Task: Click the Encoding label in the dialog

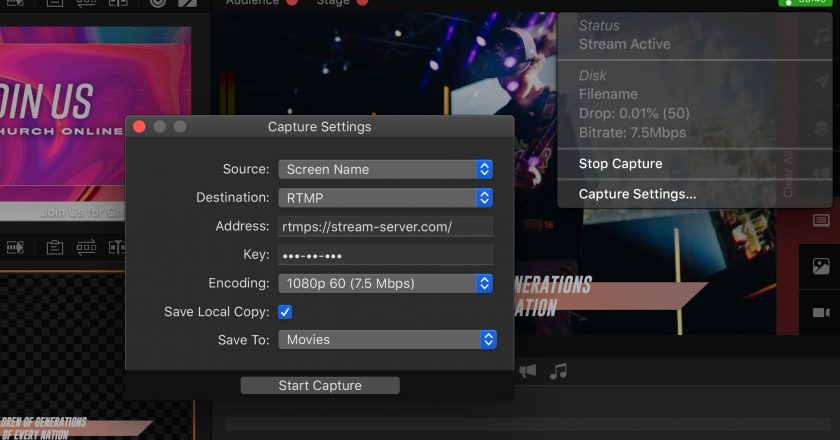Action: [238, 283]
